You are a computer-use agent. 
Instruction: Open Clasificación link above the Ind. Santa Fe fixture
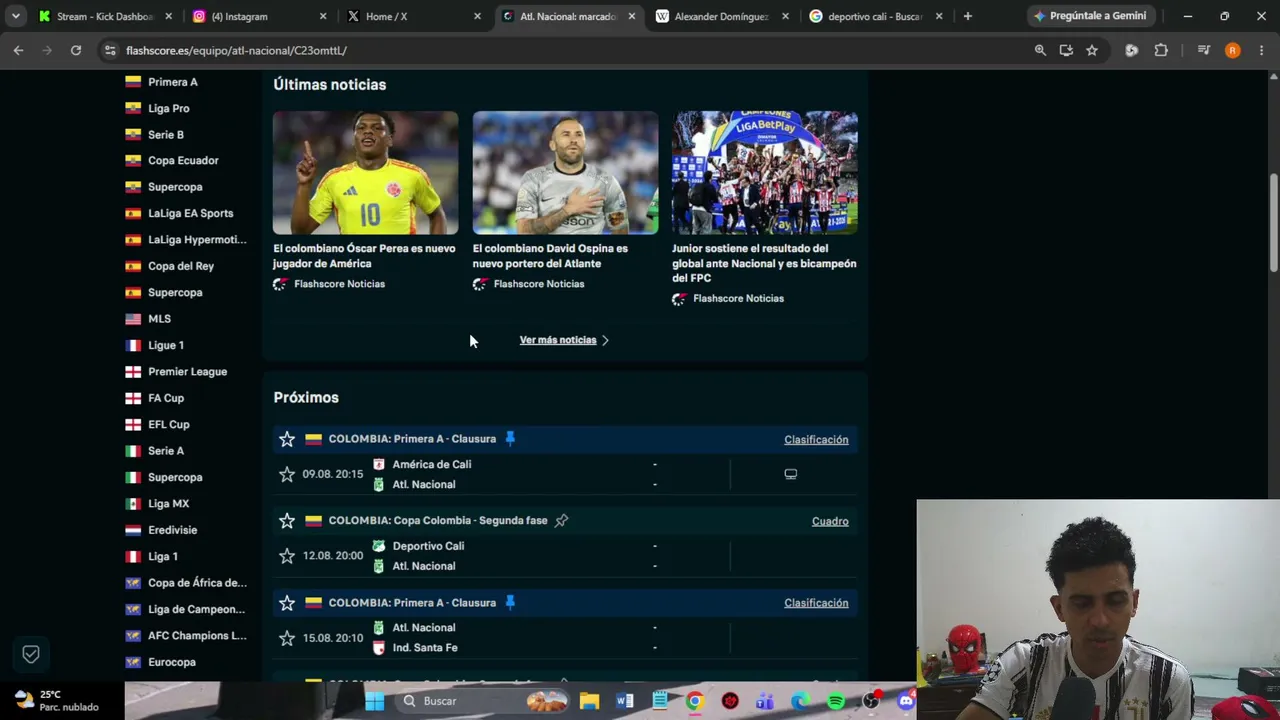pyautogui.click(x=816, y=603)
